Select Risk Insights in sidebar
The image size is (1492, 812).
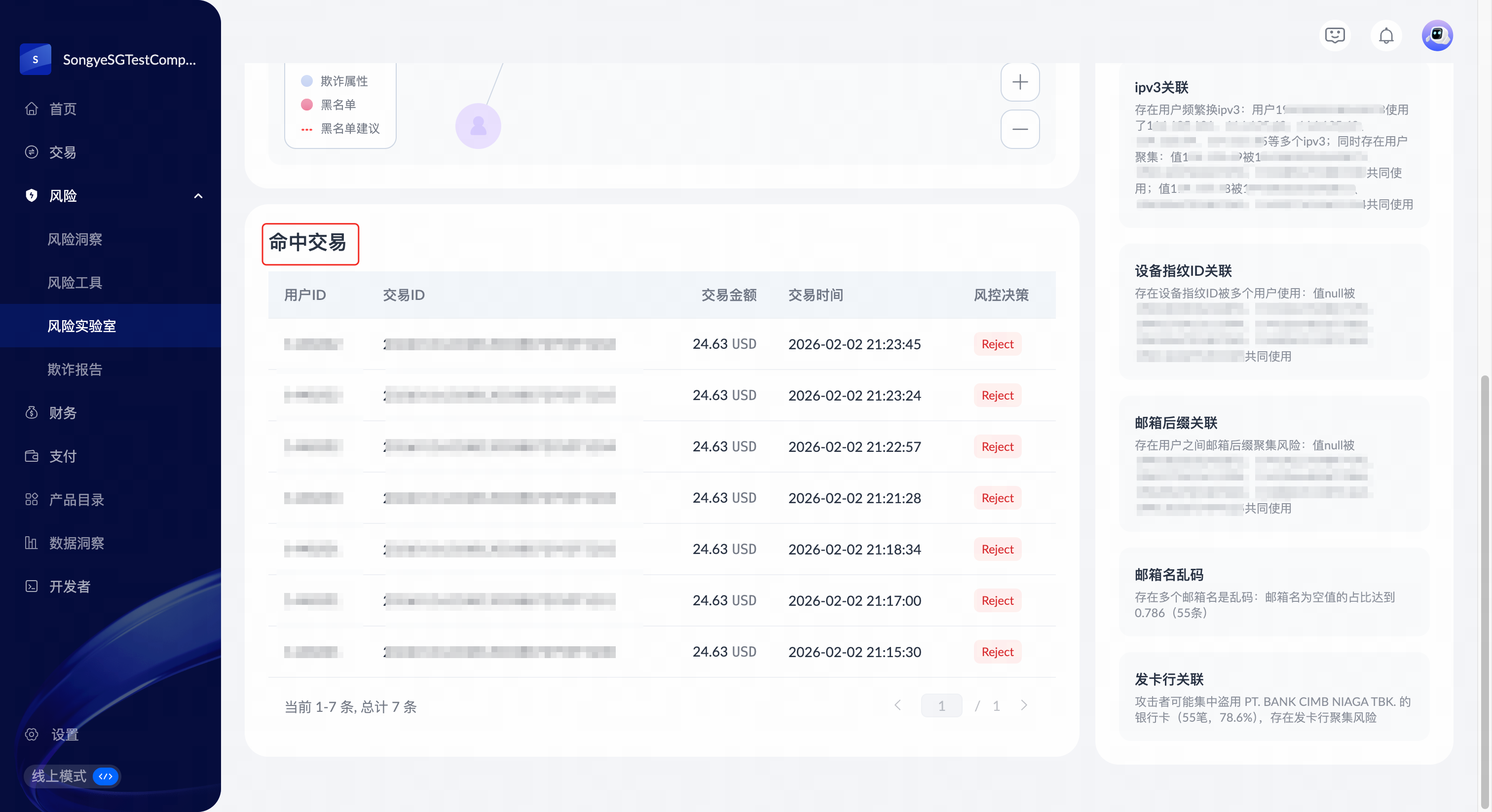(75, 239)
